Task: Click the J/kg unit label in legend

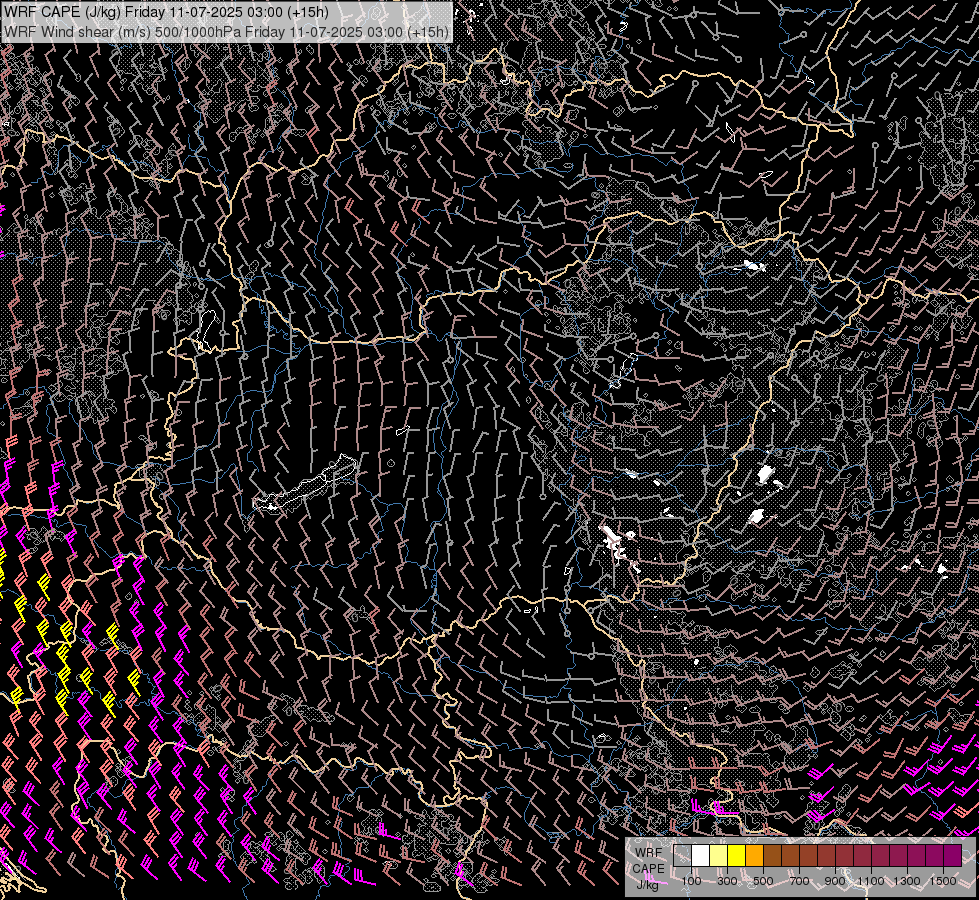Action: point(647,885)
